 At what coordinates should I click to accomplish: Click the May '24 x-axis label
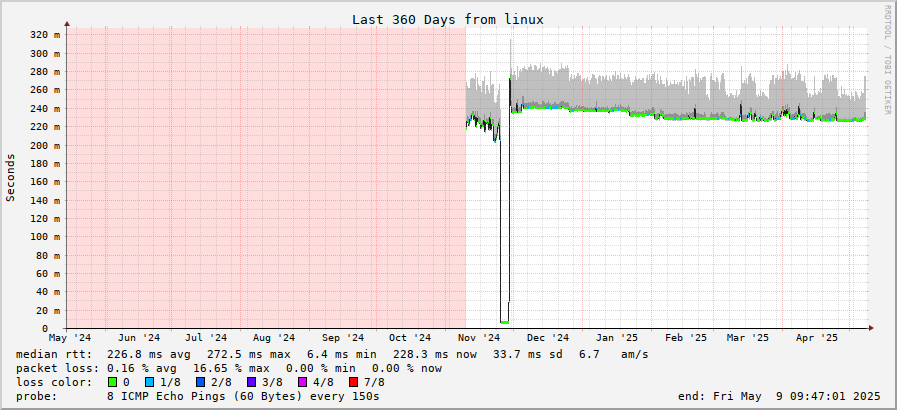click(69, 338)
